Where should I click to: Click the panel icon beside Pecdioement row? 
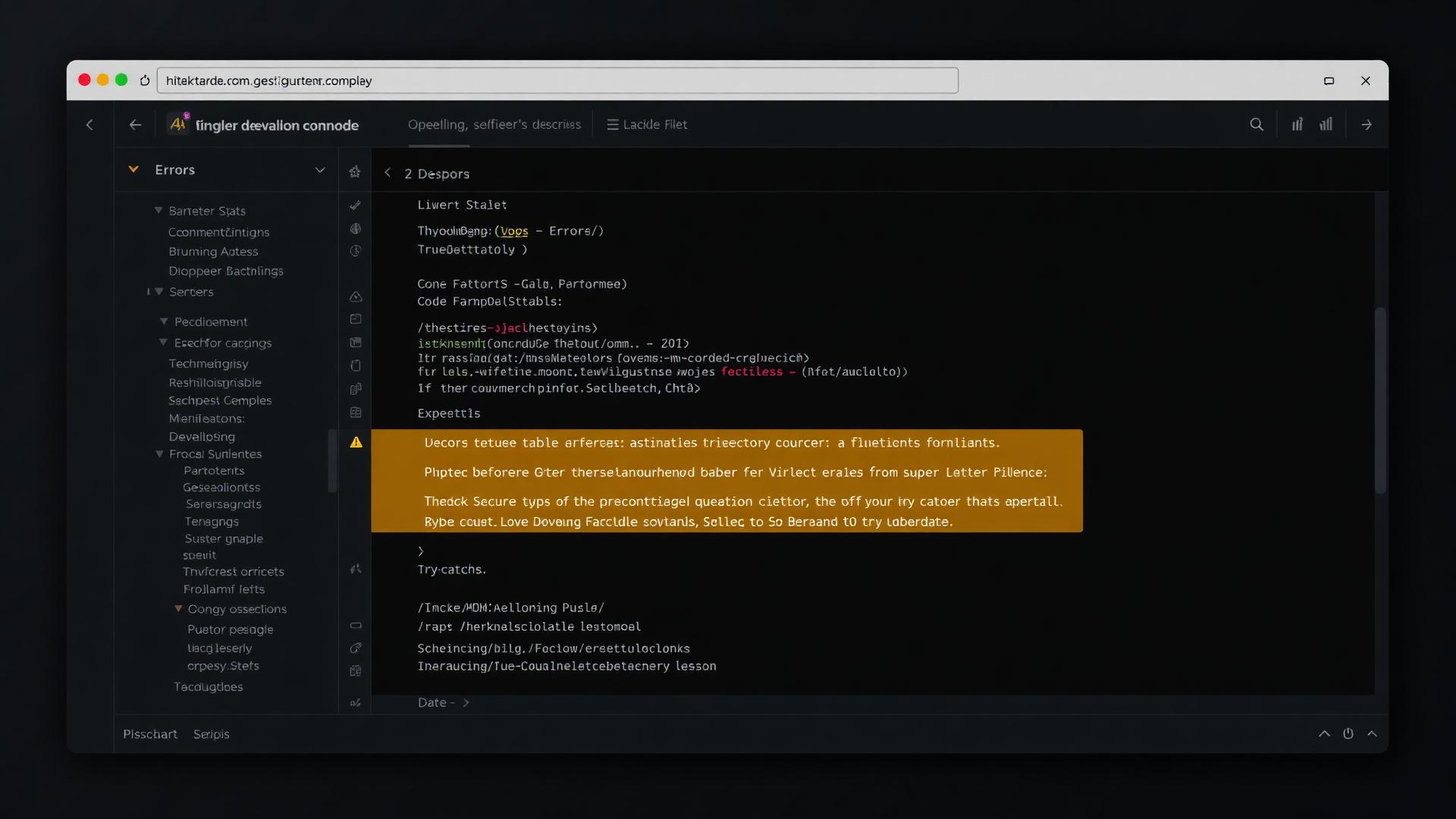[356, 319]
